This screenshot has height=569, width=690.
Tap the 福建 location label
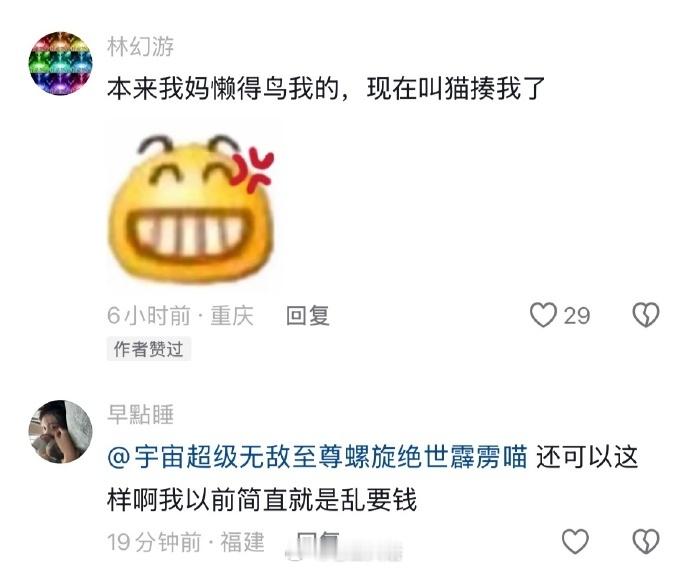(x=242, y=542)
